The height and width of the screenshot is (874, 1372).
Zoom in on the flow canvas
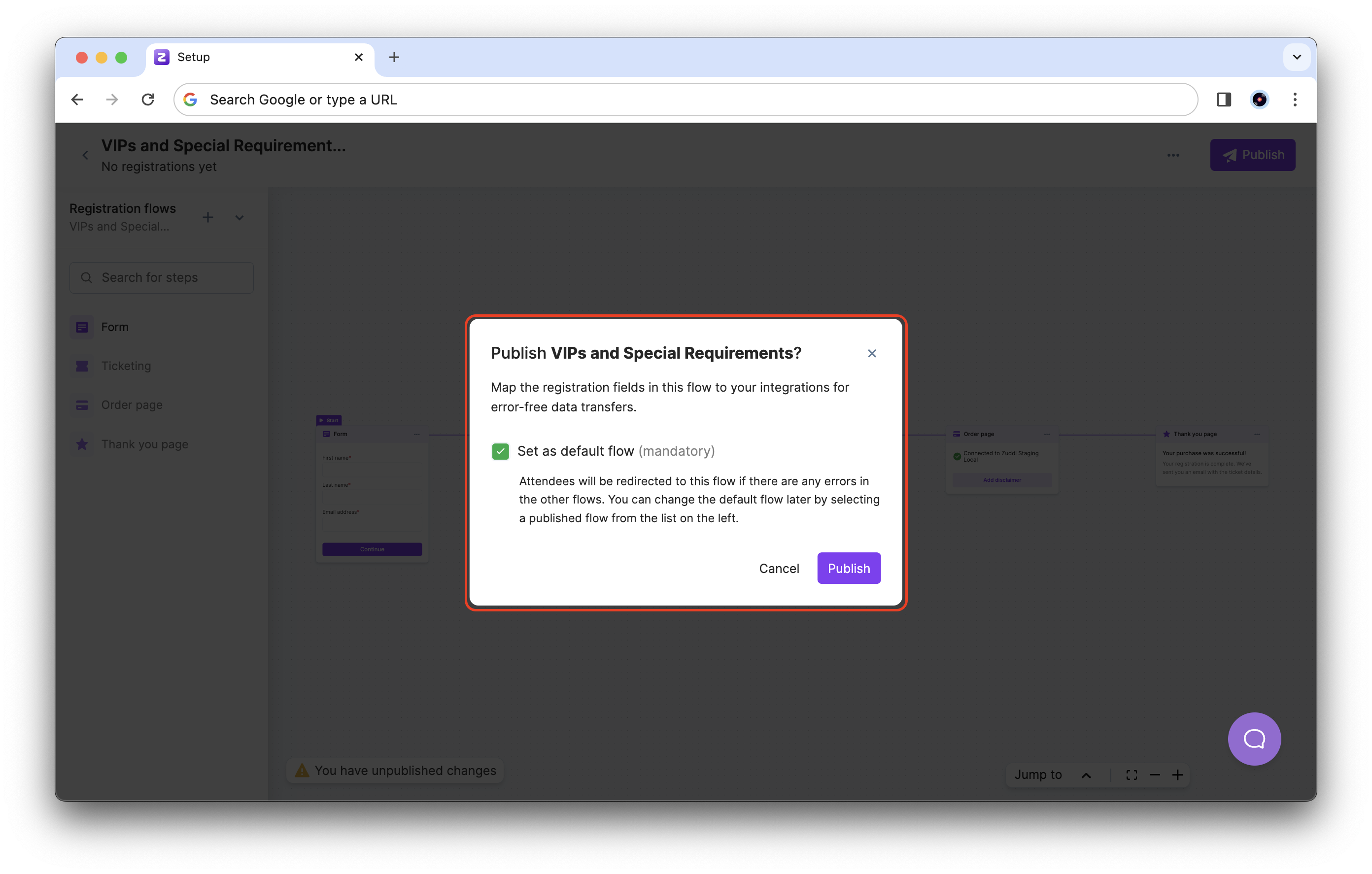tap(1178, 774)
